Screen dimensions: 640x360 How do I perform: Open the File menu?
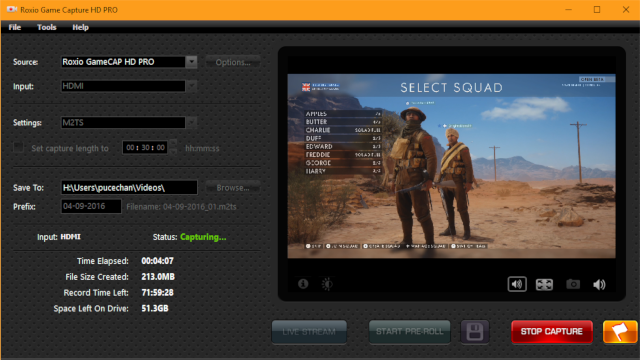click(15, 27)
